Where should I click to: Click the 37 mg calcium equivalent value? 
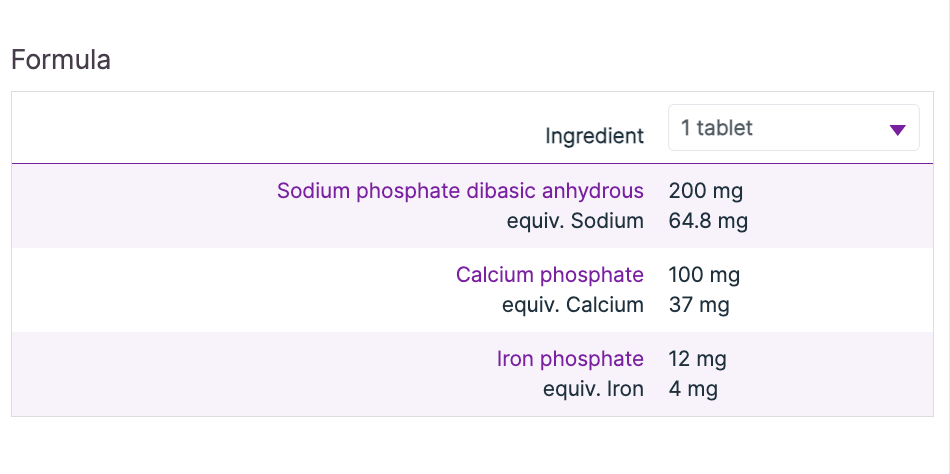[698, 305]
